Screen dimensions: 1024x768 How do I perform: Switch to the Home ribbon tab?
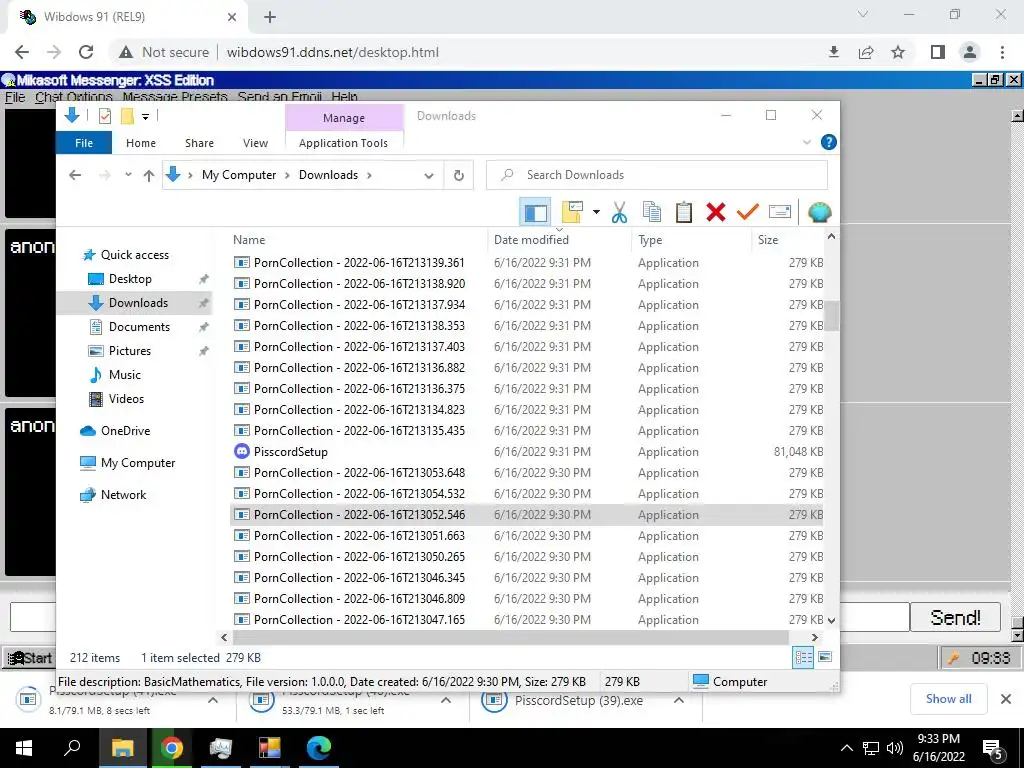pyautogui.click(x=140, y=143)
